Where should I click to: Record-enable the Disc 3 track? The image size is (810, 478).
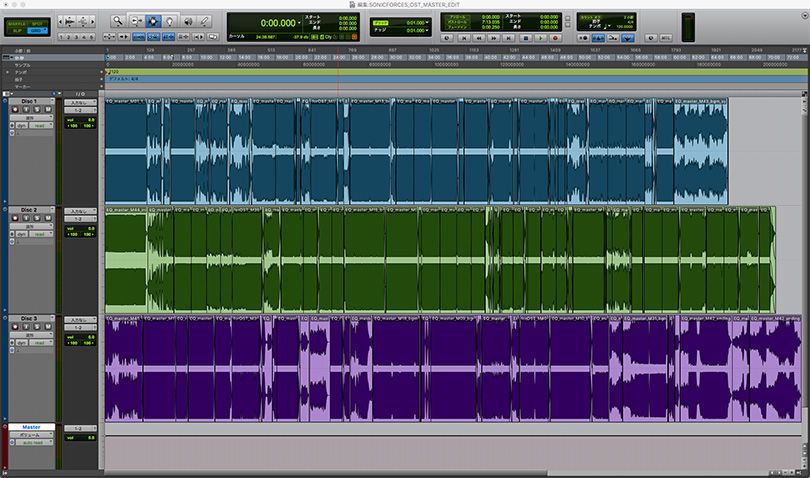[x=14, y=327]
